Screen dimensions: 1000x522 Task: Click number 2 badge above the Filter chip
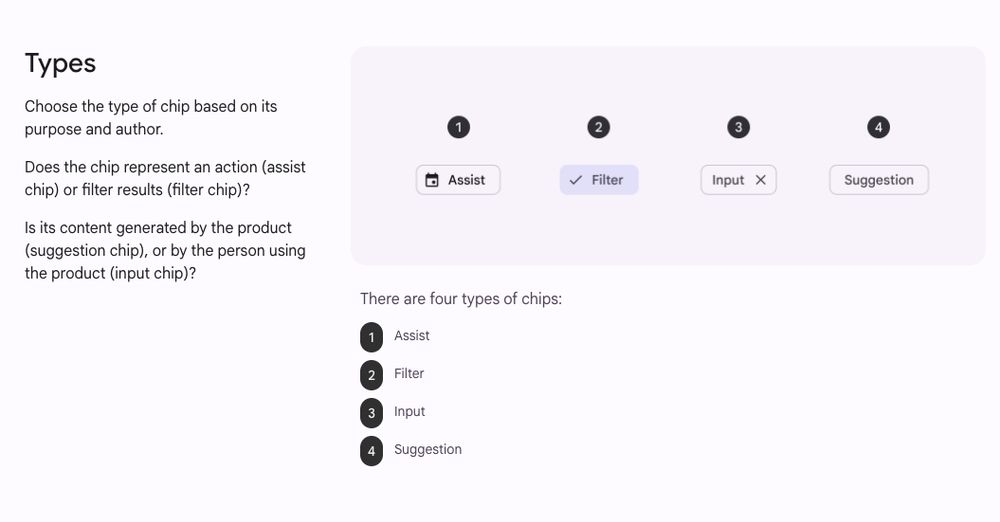[x=598, y=127]
